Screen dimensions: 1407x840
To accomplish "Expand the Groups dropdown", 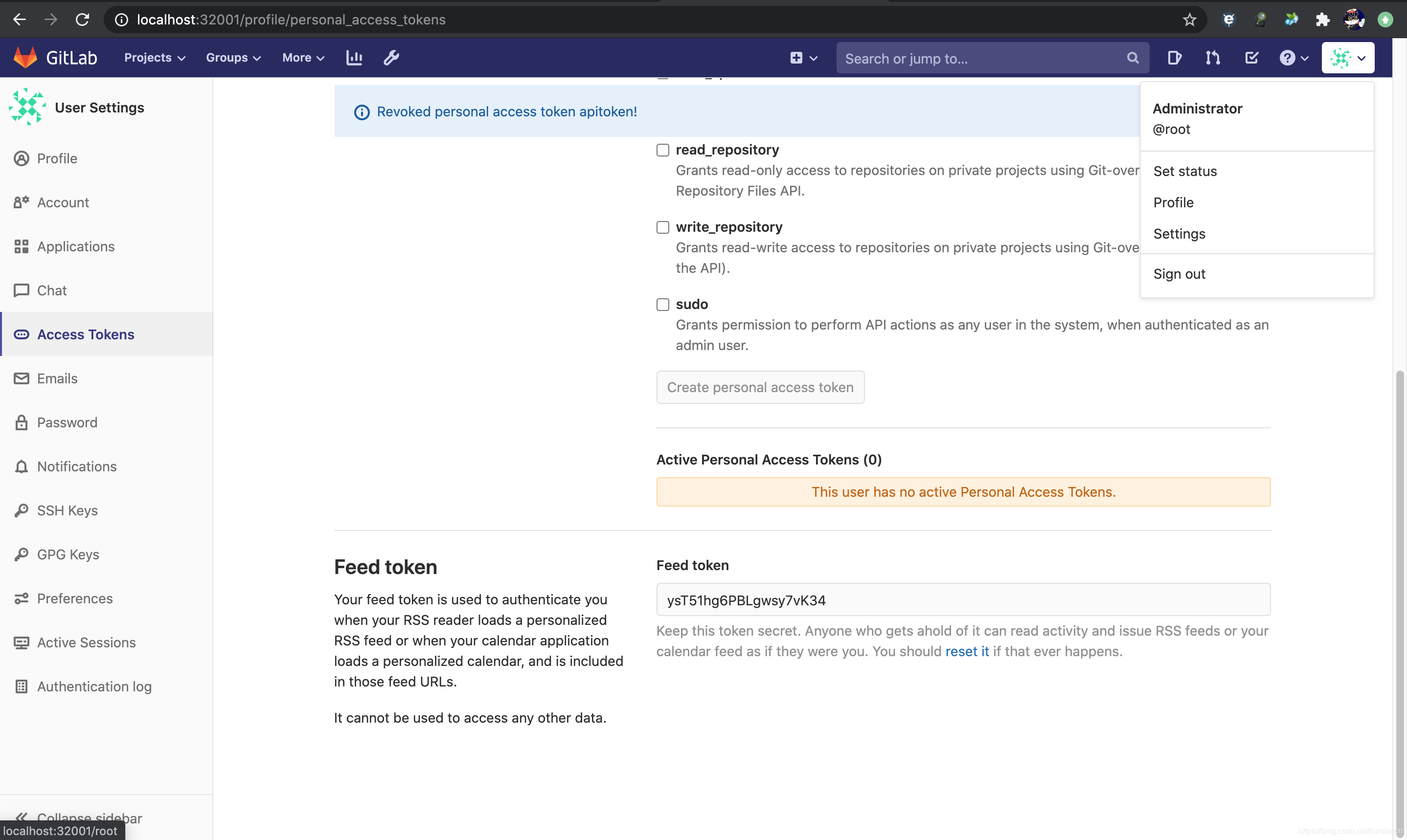I will pyautogui.click(x=233, y=58).
